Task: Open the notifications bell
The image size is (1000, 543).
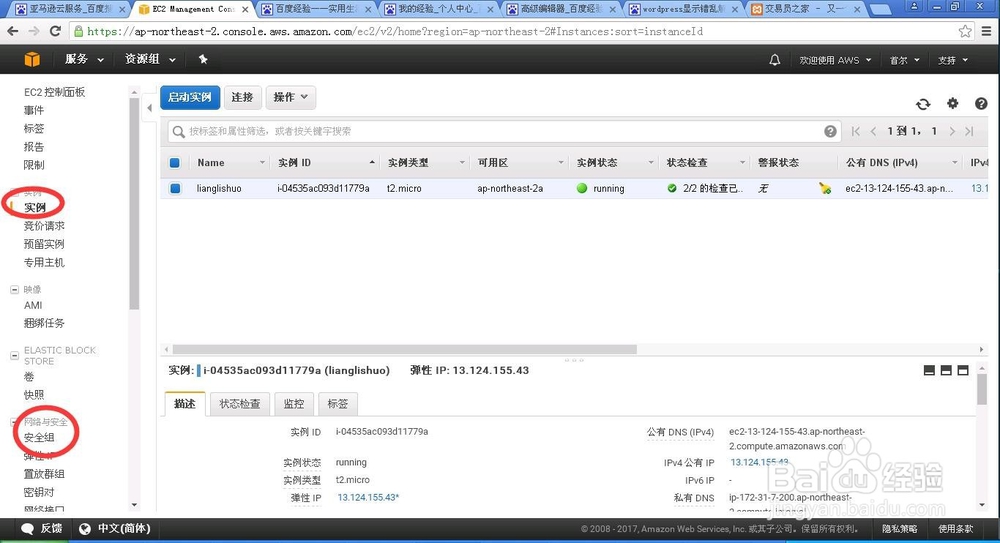Action: pos(774,60)
